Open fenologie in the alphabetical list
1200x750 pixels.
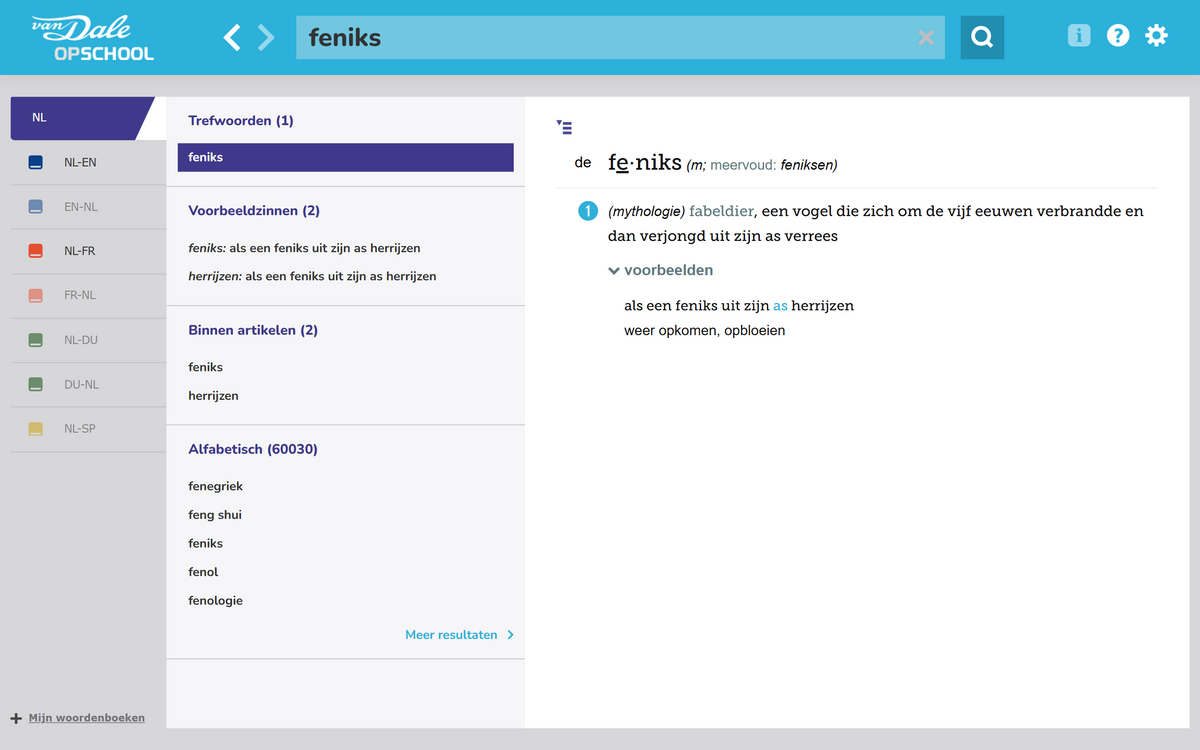pos(216,601)
